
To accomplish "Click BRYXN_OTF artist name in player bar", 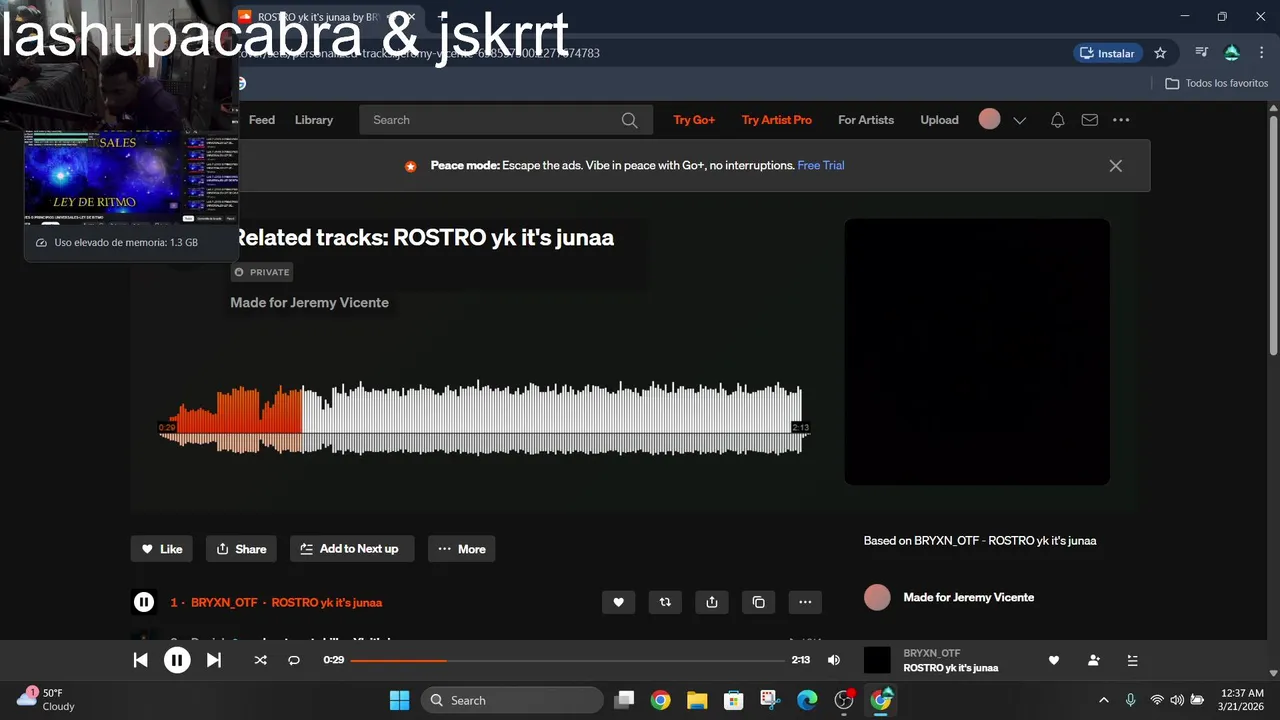I will pos(932,653).
